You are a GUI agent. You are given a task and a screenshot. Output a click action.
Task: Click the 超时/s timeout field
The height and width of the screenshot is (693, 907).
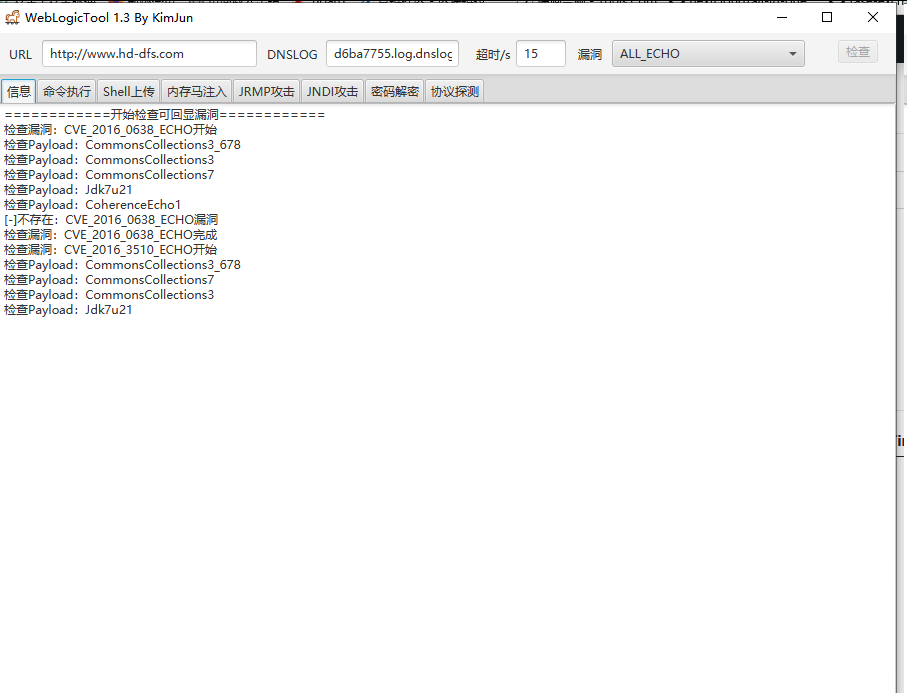pyautogui.click(x=540, y=54)
